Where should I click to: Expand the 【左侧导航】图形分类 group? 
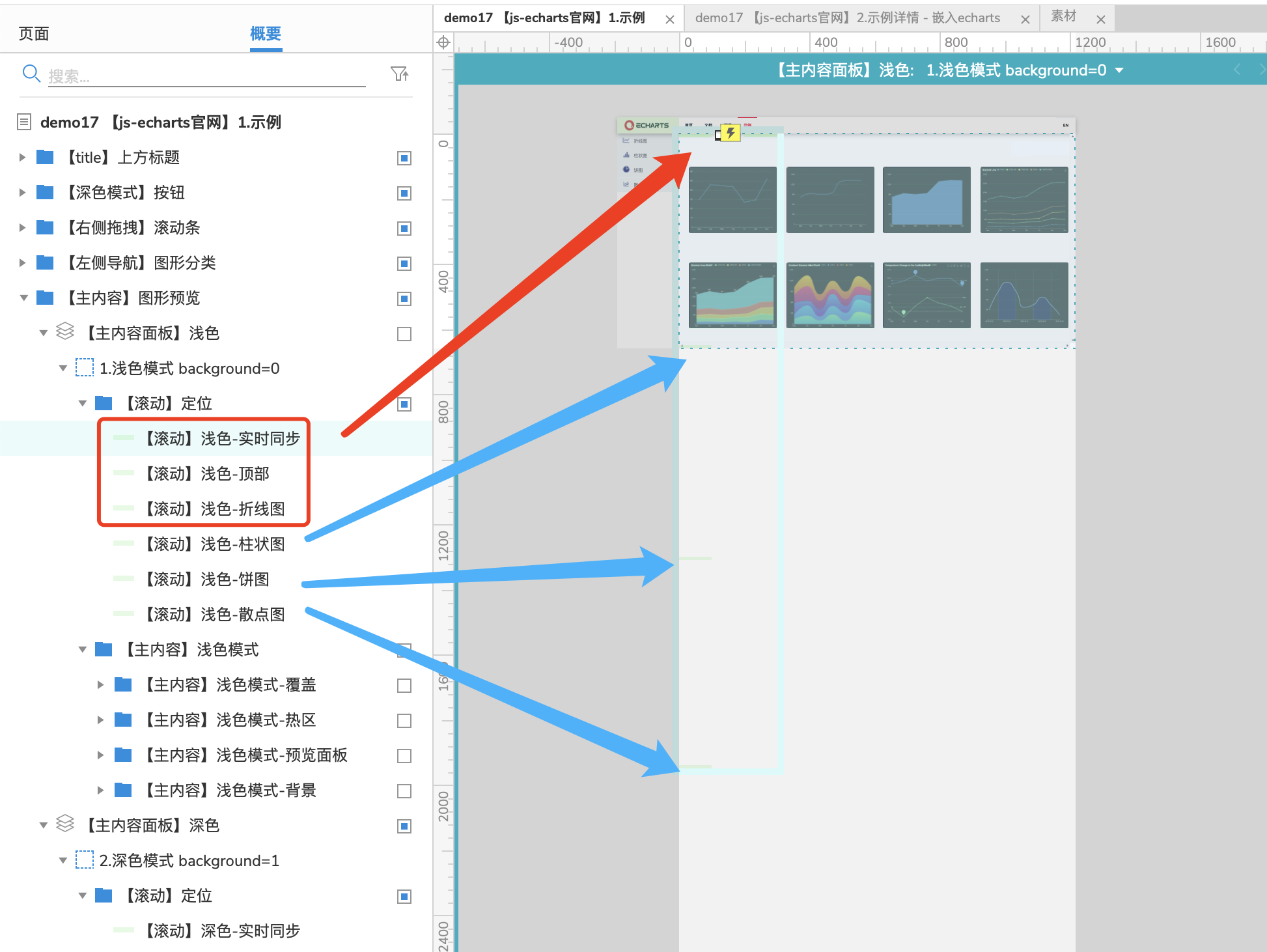[x=22, y=262]
